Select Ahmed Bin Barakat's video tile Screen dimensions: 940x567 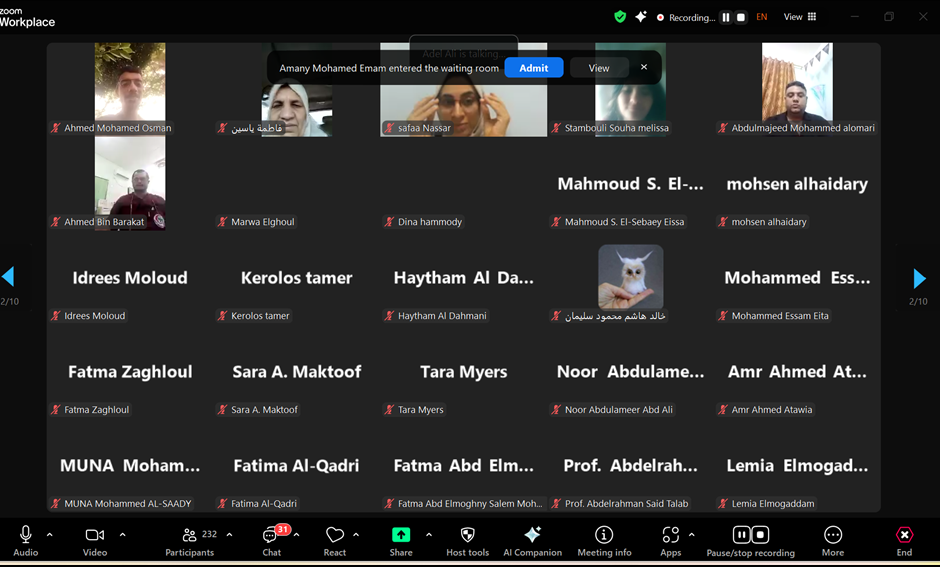click(x=130, y=183)
